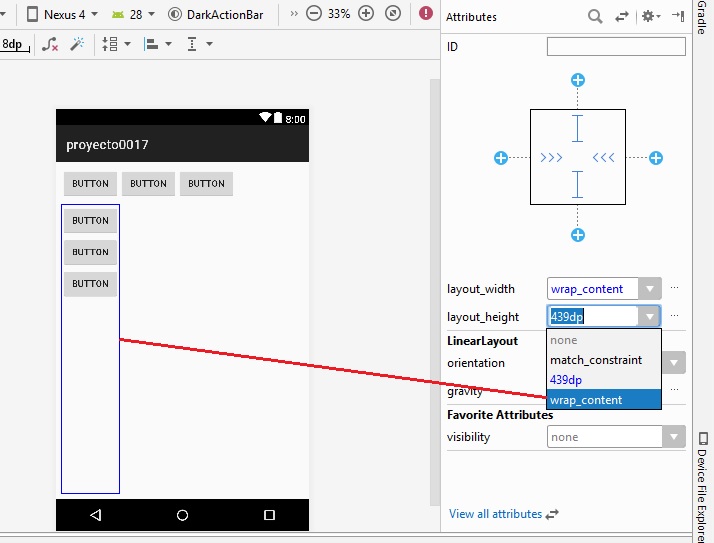Click the zoom to fit screen icon

click(392, 14)
